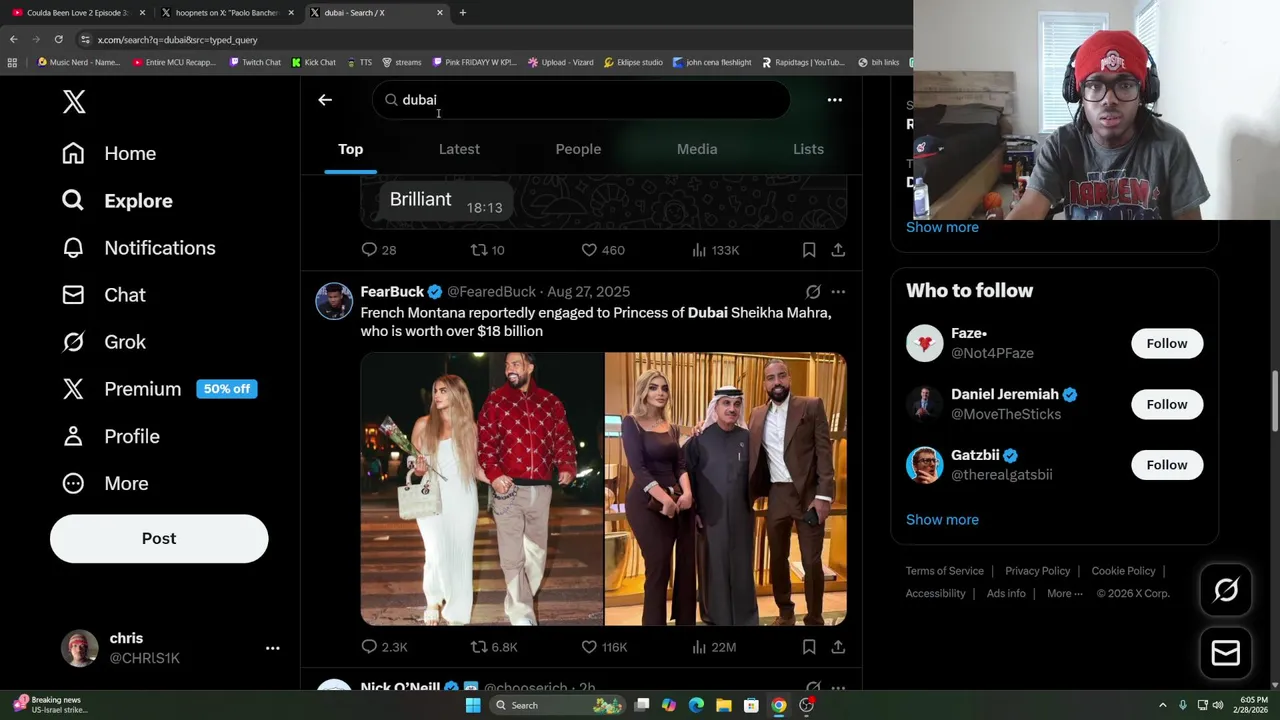The height and width of the screenshot is (720, 1280).
Task: Open a new browser tab
Action: 463,12
